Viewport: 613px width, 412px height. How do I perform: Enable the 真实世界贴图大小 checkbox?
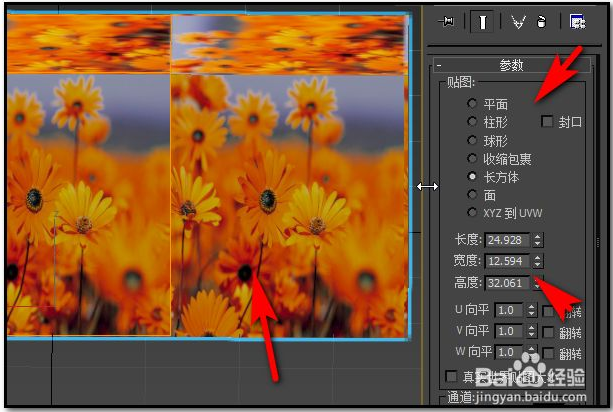coord(452,376)
